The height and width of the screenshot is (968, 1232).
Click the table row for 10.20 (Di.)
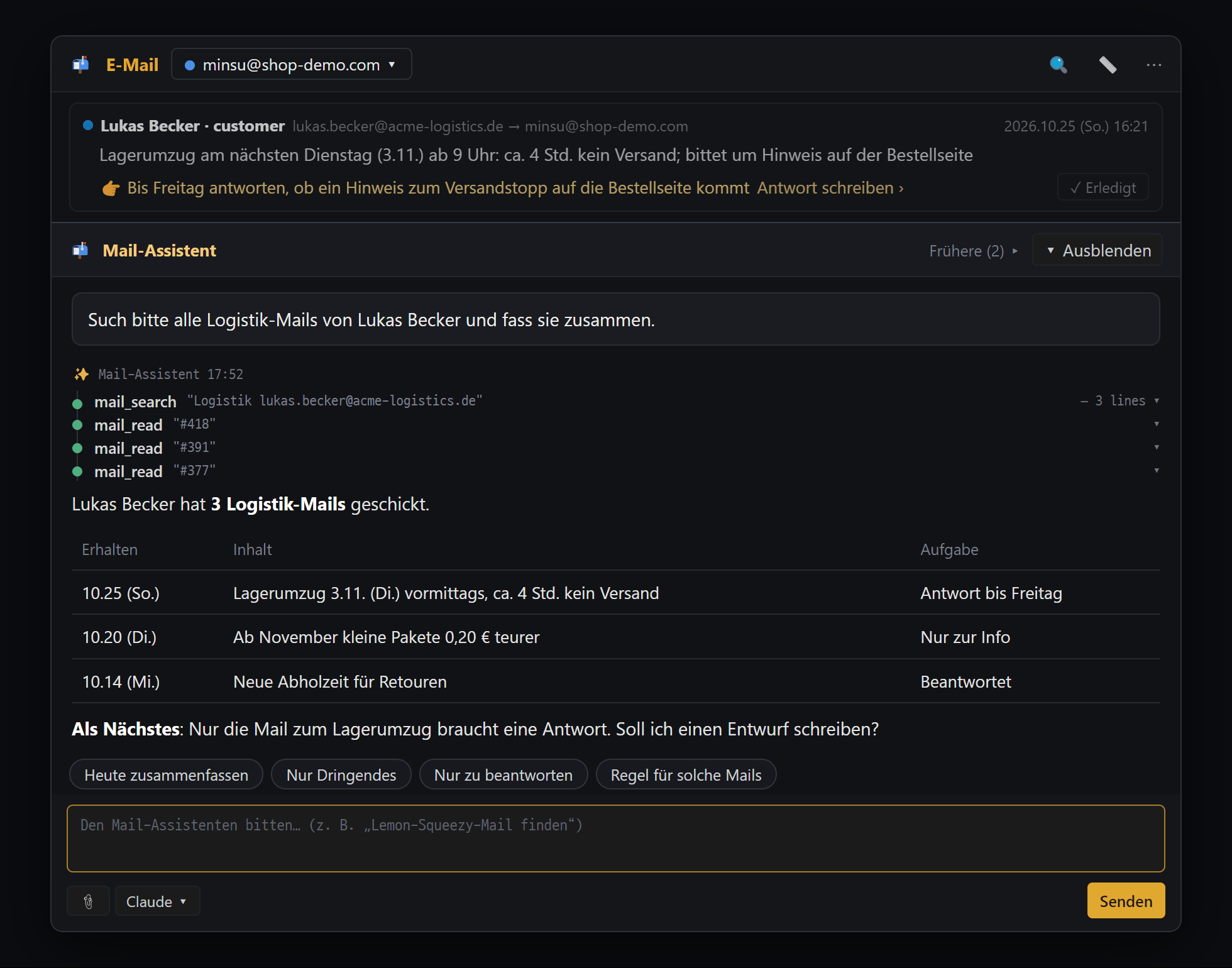(616, 637)
